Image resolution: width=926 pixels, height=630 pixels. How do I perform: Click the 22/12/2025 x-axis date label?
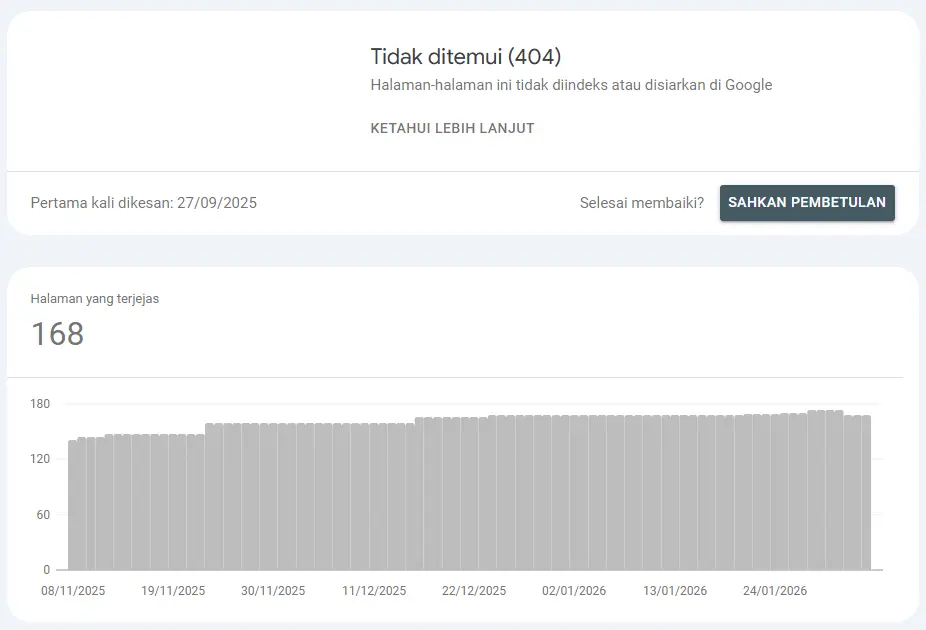[474, 591]
